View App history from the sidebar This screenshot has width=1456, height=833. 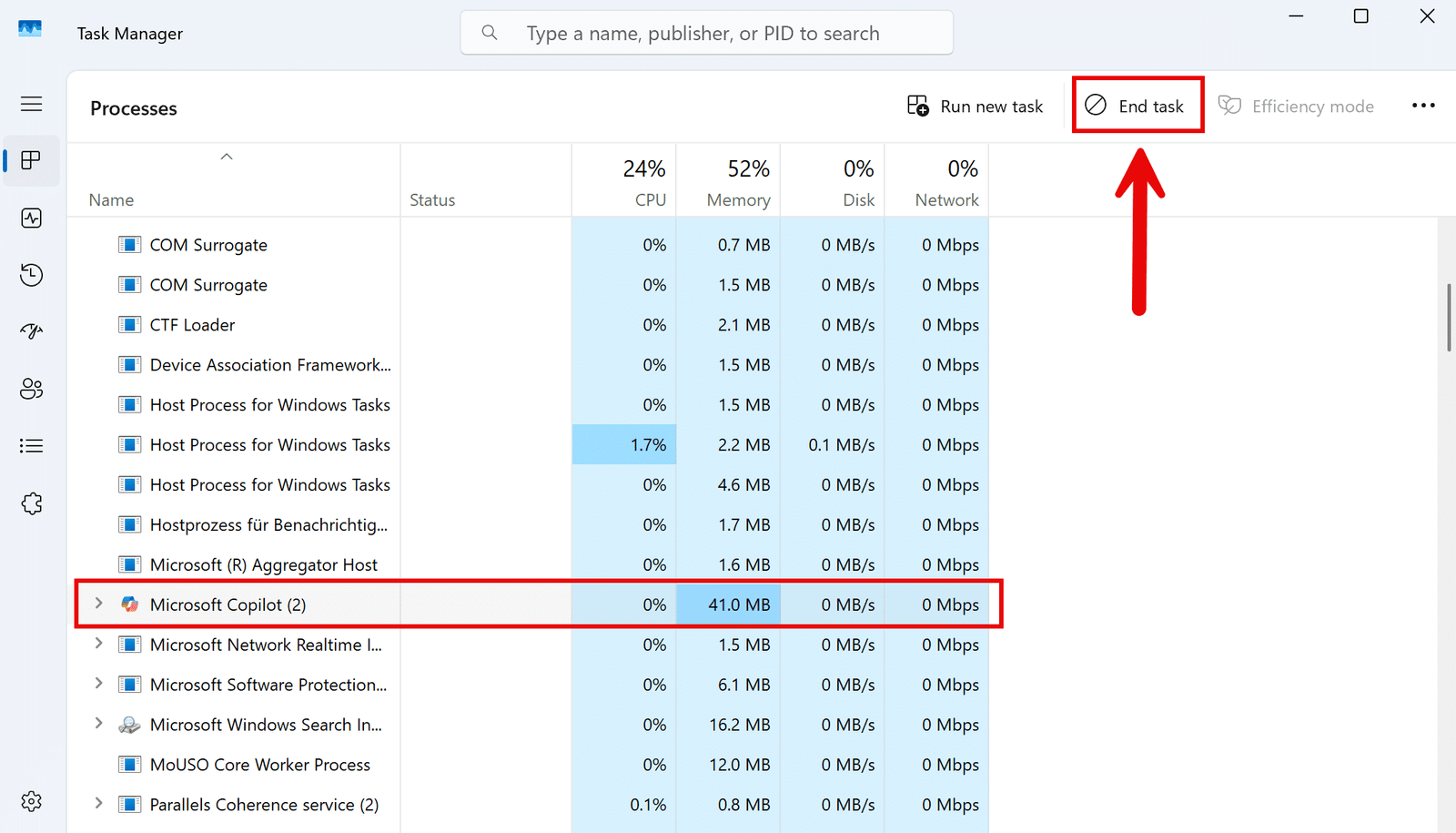point(31,274)
